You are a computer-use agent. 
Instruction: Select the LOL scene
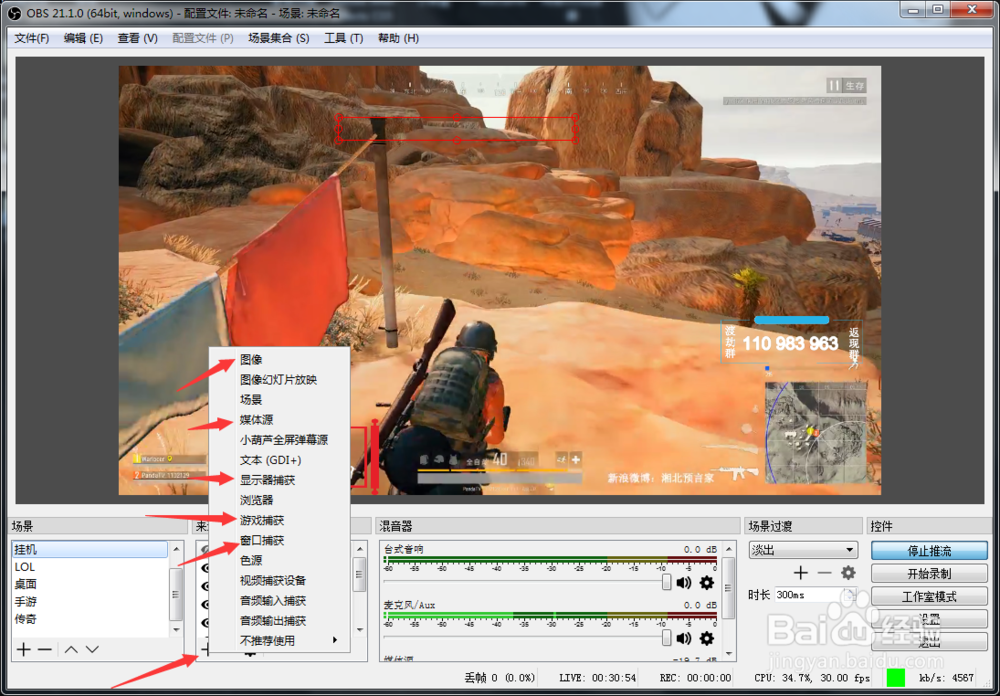(x=90, y=566)
